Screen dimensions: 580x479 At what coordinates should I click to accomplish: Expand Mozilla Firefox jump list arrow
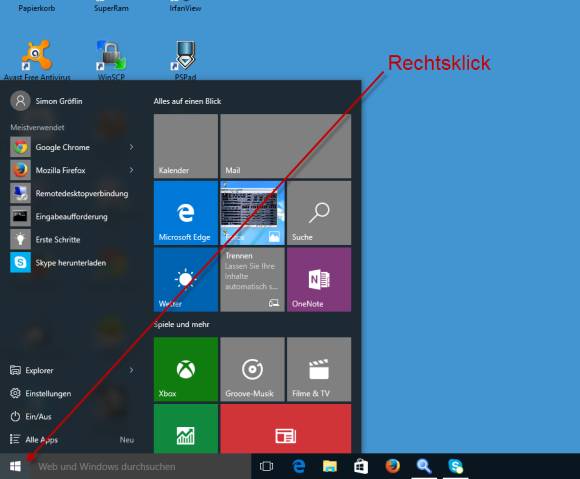coord(132,170)
